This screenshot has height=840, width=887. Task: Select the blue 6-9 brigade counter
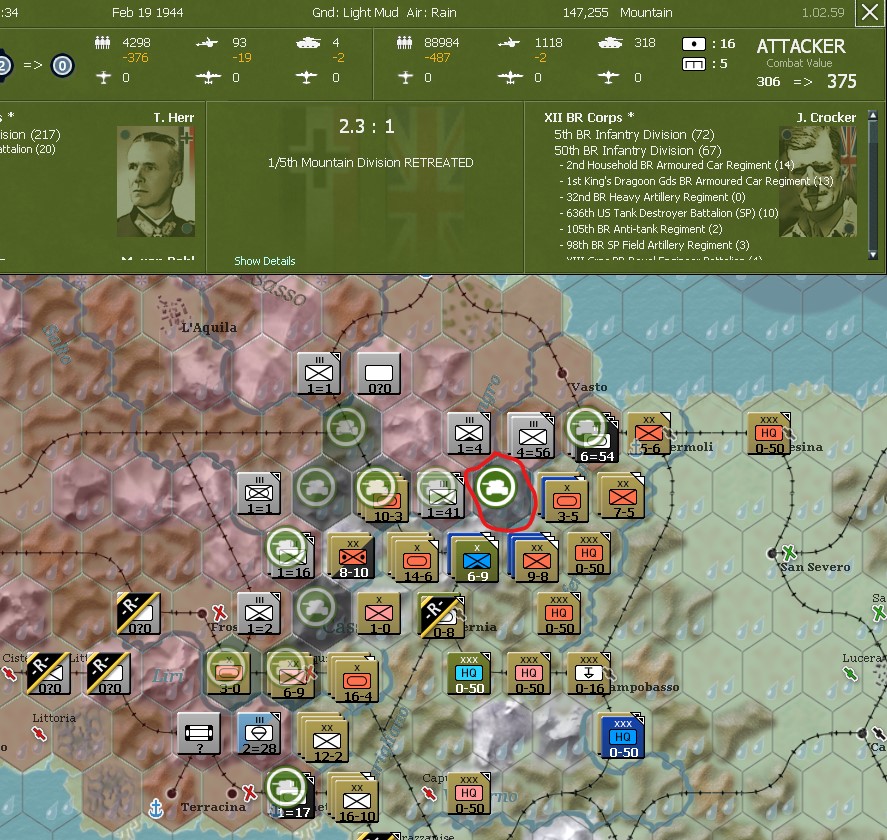coord(476,559)
